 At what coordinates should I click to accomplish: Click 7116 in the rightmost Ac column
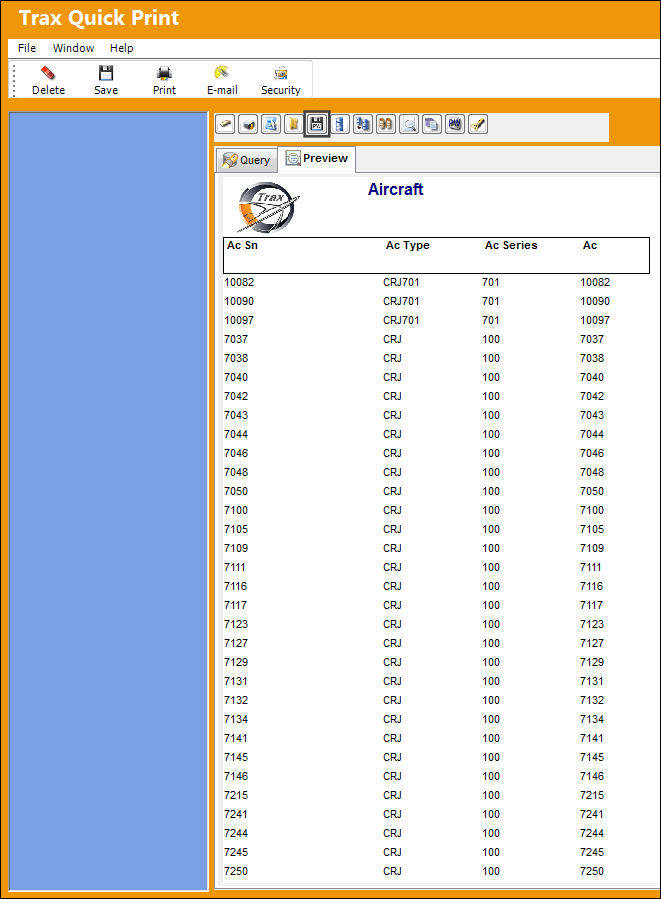tap(592, 585)
